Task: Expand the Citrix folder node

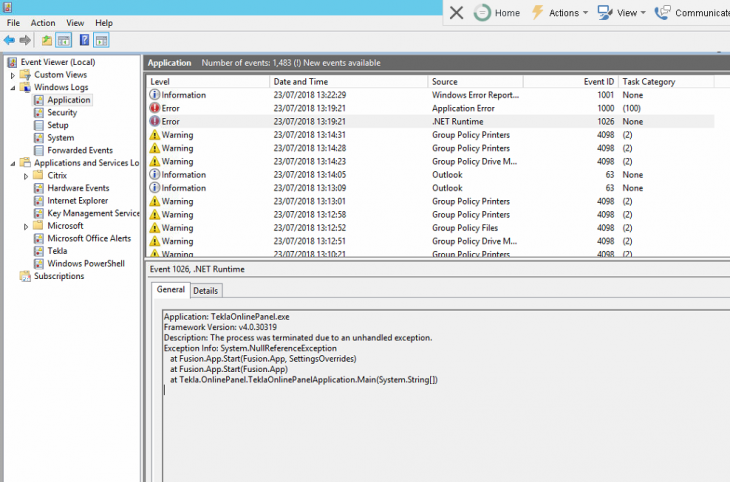Action: 26,176
